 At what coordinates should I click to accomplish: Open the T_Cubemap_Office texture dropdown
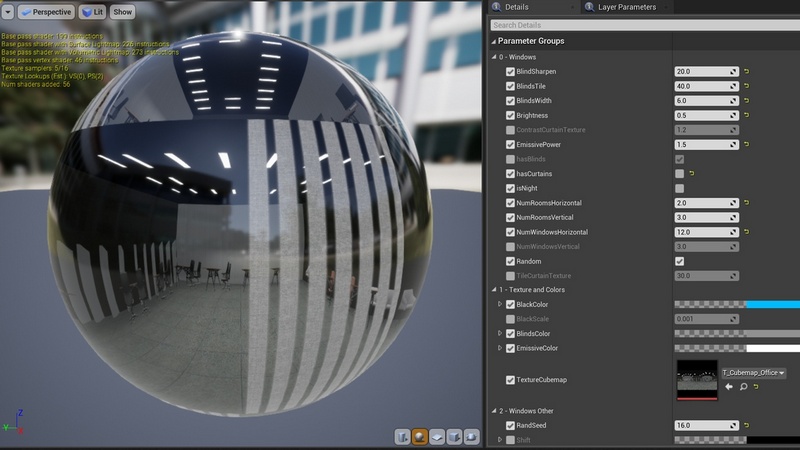coord(753,372)
